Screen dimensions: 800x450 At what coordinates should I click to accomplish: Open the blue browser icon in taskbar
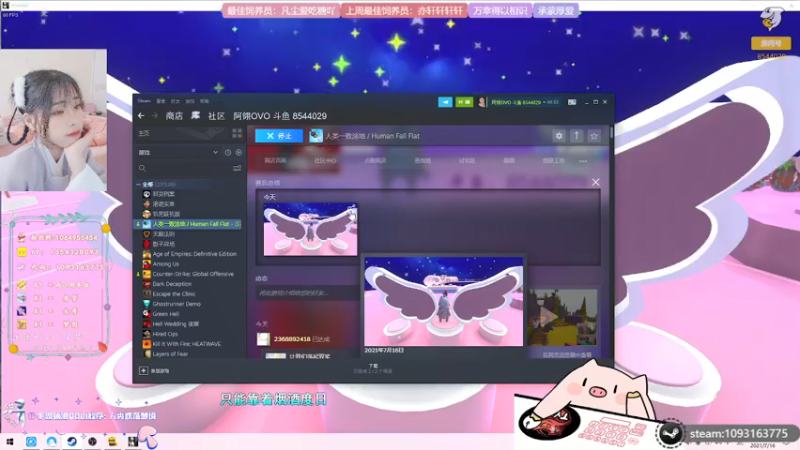tap(52, 442)
